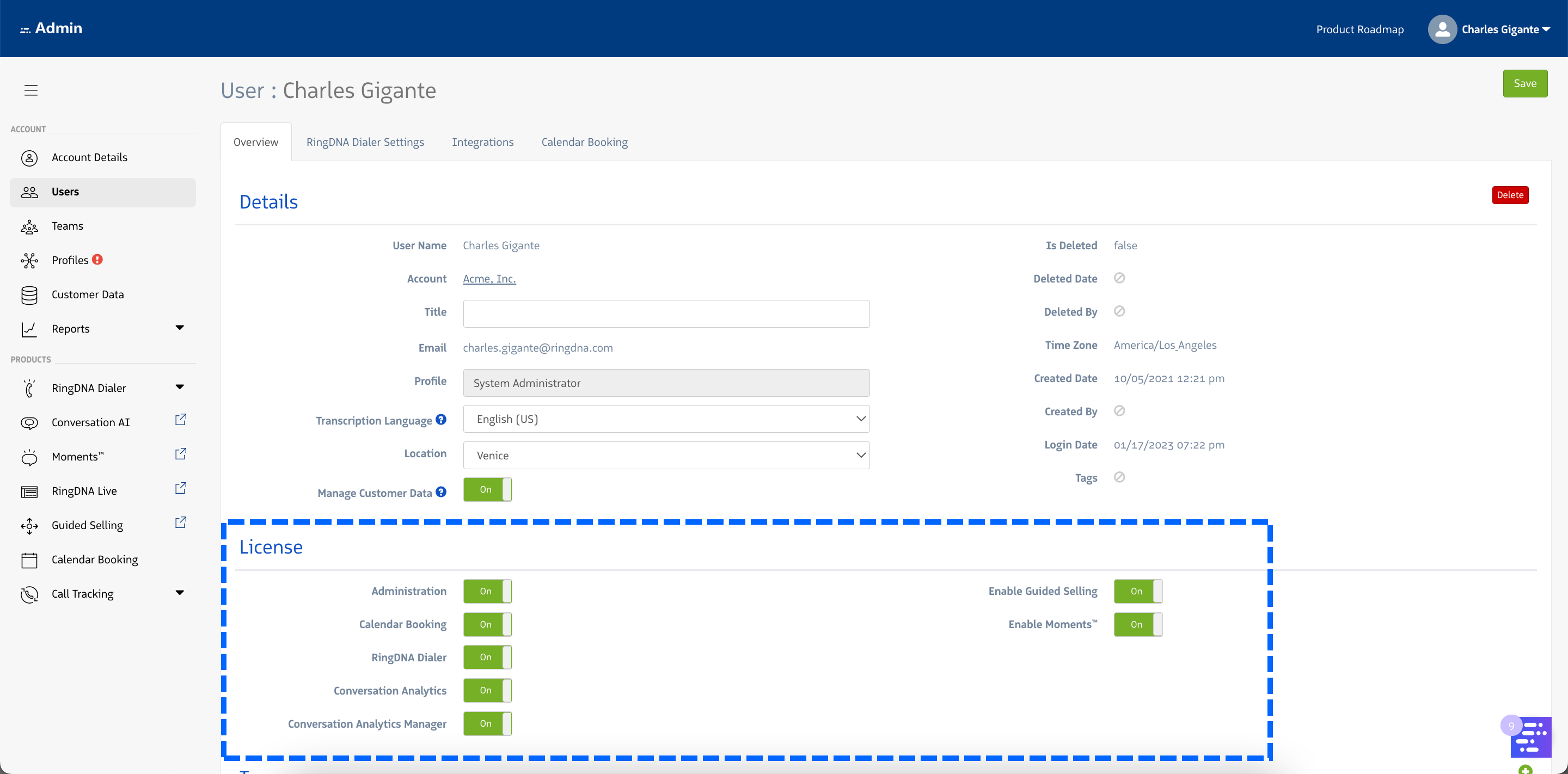Follow the Acme, Inc. account link
The width and height of the screenshot is (1568, 774).
pyautogui.click(x=489, y=278)
